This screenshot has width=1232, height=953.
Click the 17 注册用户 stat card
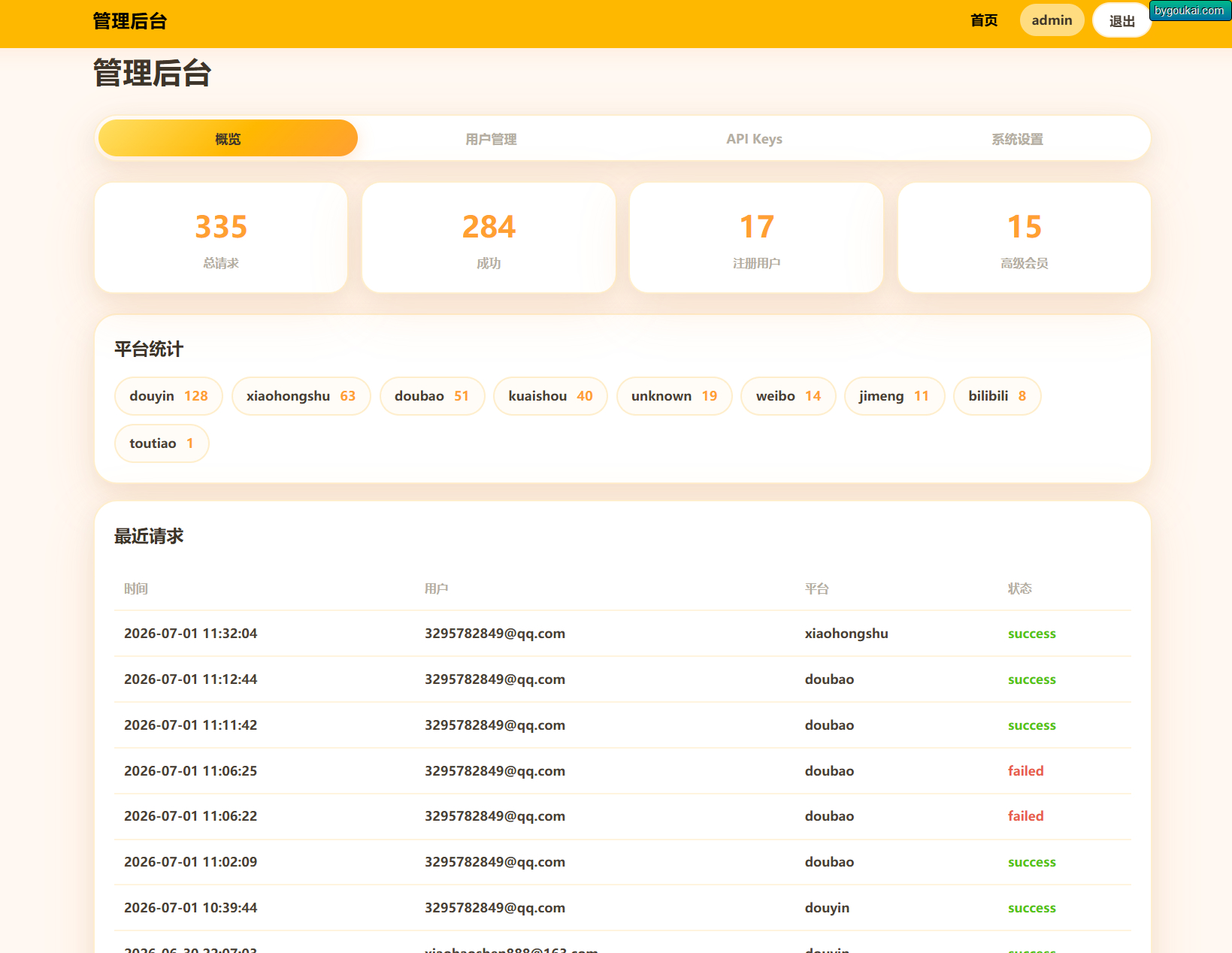point(756,237)
